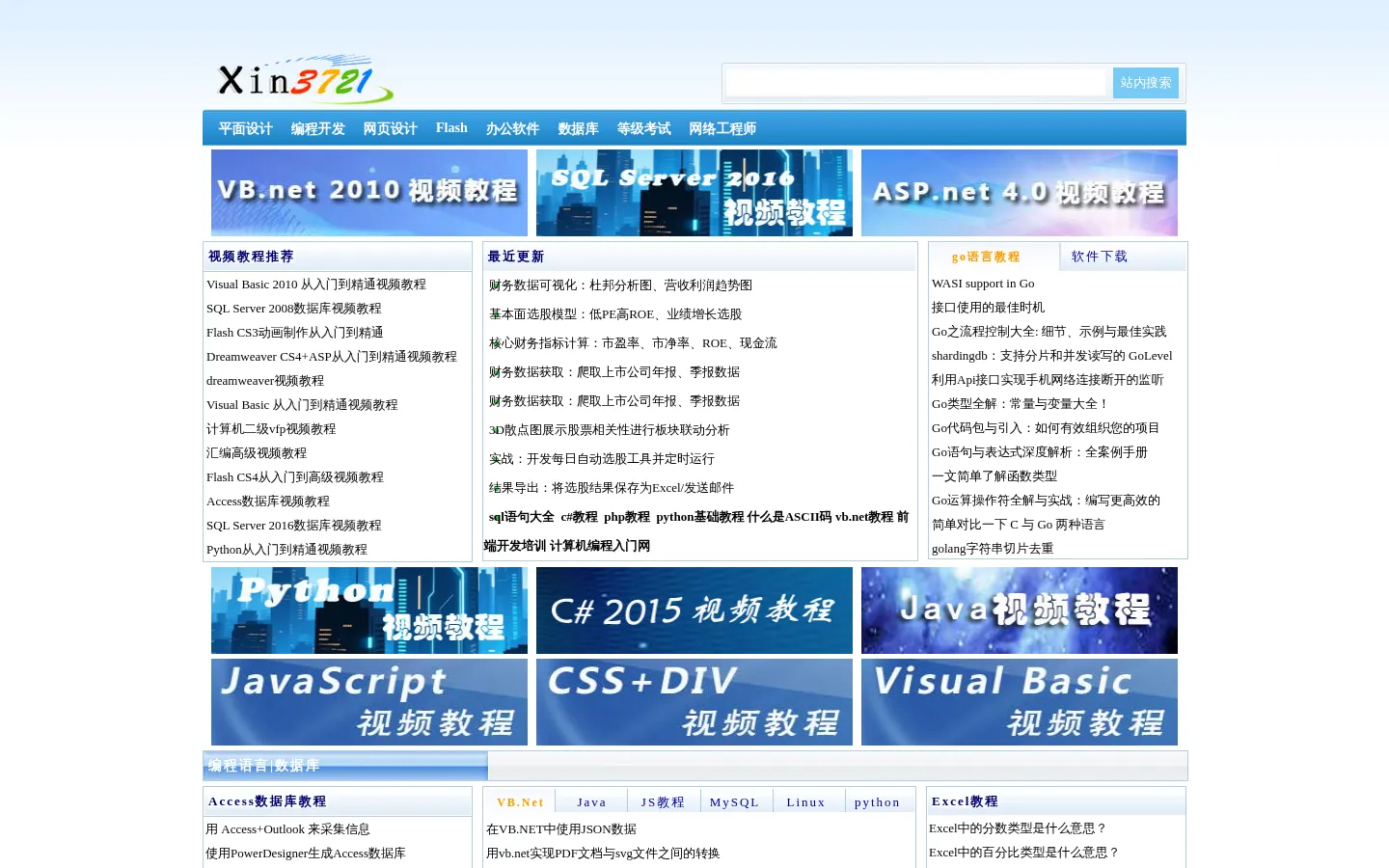Open dreamweaver视频教程 link
Screen dimensions: 1389x868
(265, 381)
